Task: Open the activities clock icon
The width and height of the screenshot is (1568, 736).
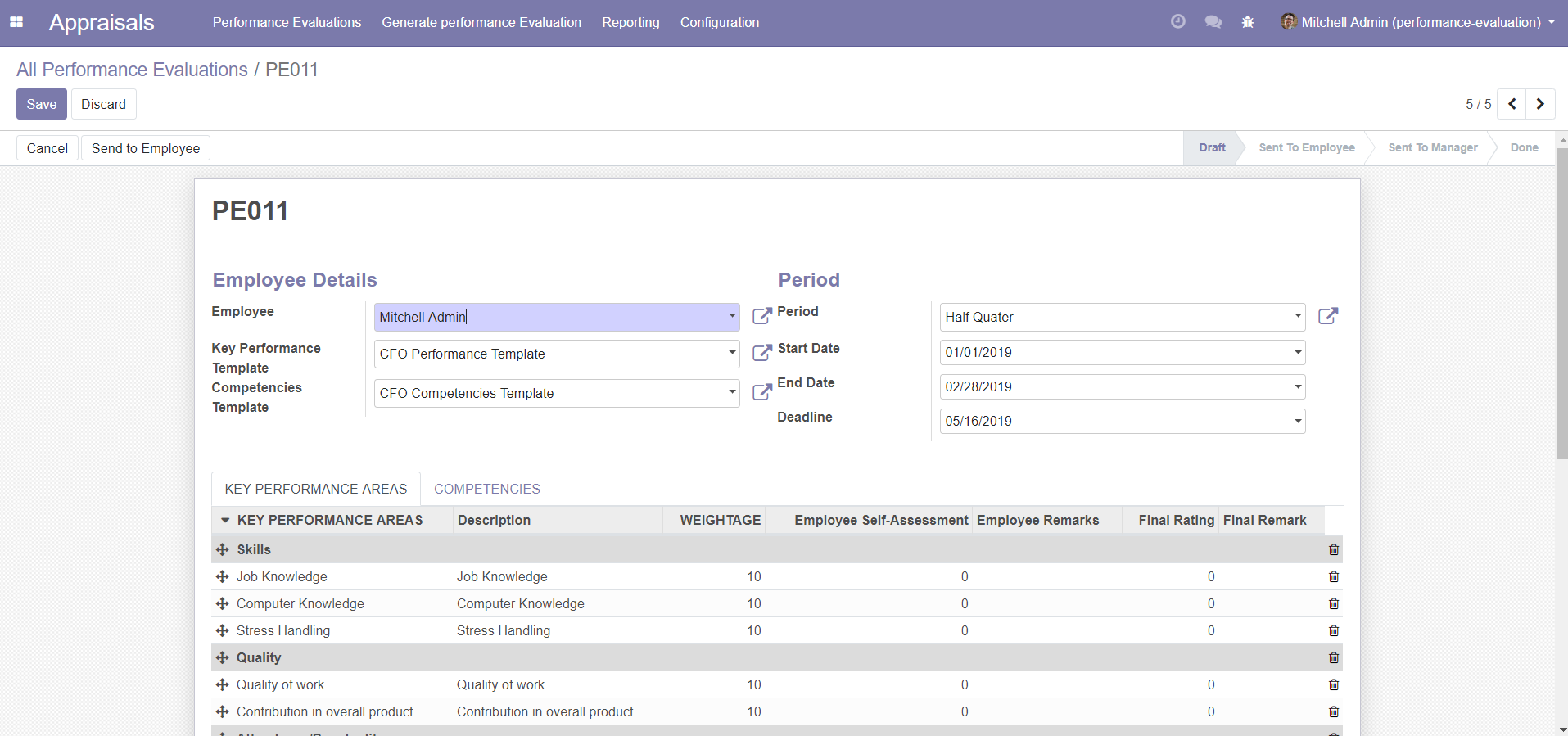Action: pyautogui.click(x=1177, y=22)
